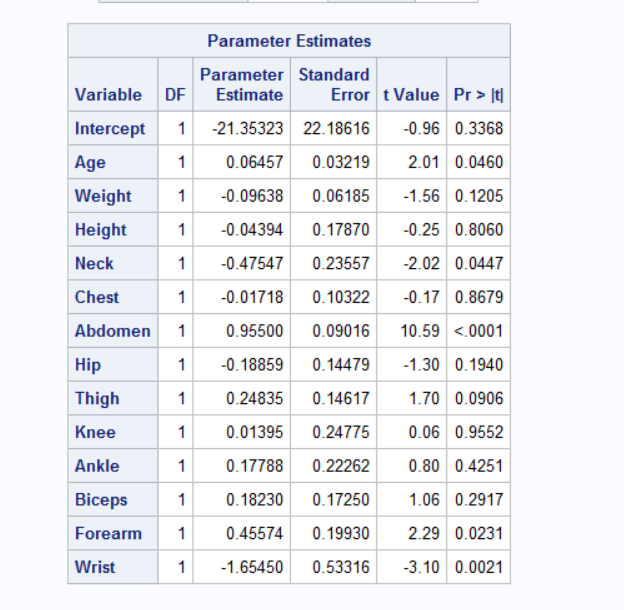Click the Abdomen row label
Viewport: 624px width, 610px height.
click(112, 331)
